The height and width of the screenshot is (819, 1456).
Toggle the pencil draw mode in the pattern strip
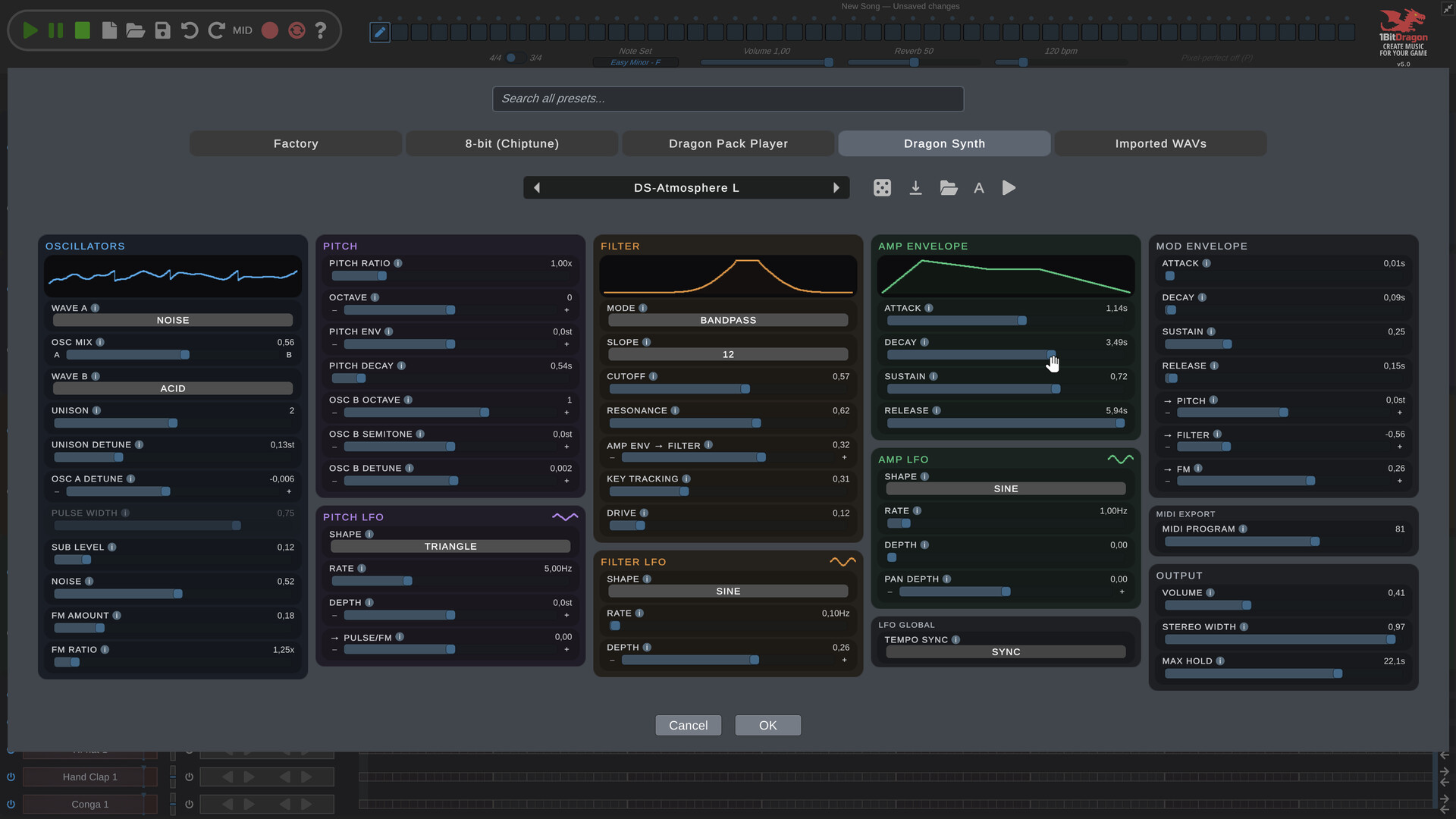[380, 32]
